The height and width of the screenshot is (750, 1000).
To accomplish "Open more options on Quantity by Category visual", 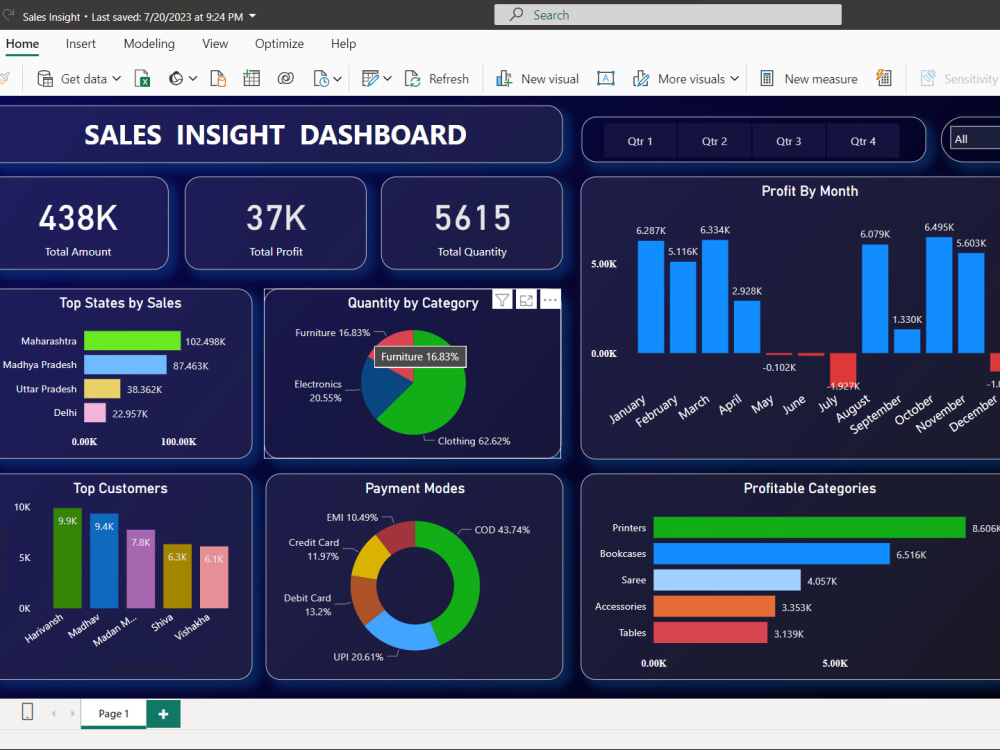I will (x=550, y=300).
